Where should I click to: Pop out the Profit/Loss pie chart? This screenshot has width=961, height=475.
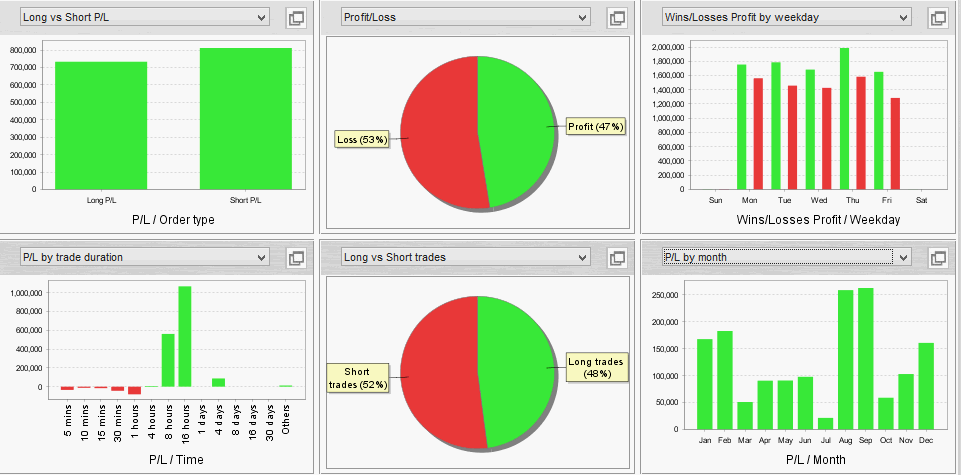pos(617,18)
